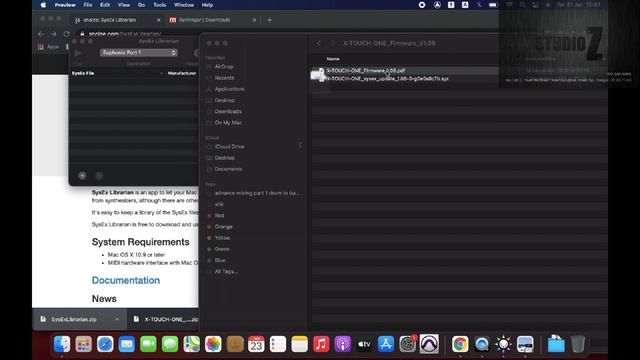Open the View menu
Viewport: 640px width, 360px height.
pyautogui.click(x=124, y=5)
